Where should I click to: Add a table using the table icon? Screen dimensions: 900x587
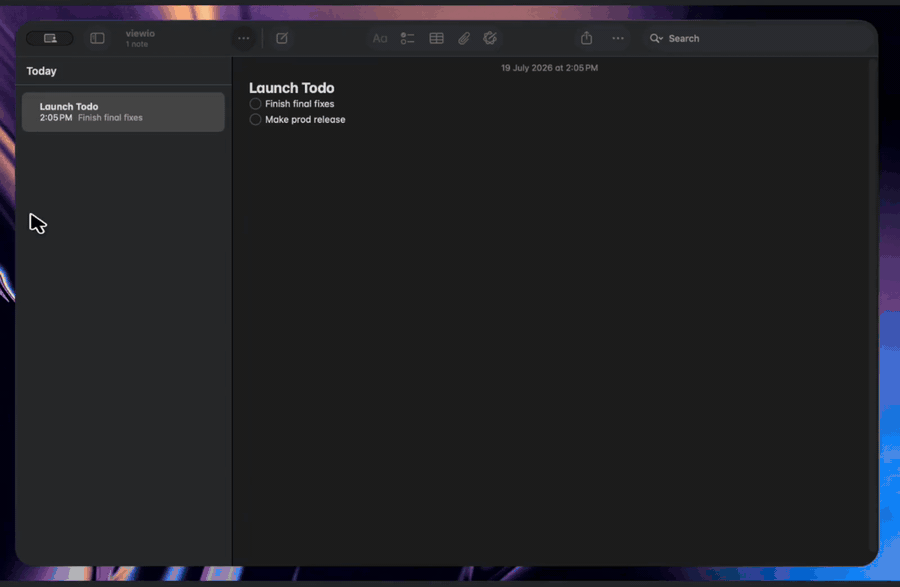click(436, 38)
